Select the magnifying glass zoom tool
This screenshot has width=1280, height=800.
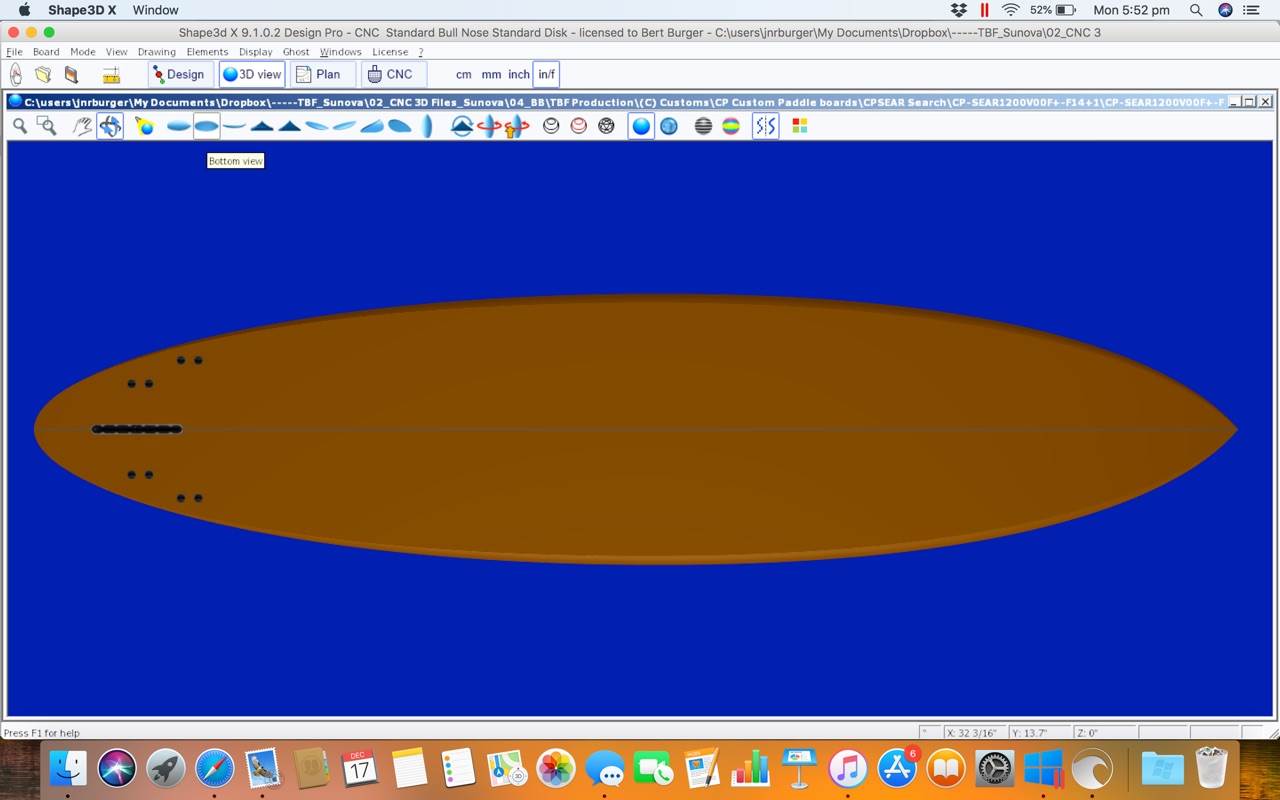[19, 126]
